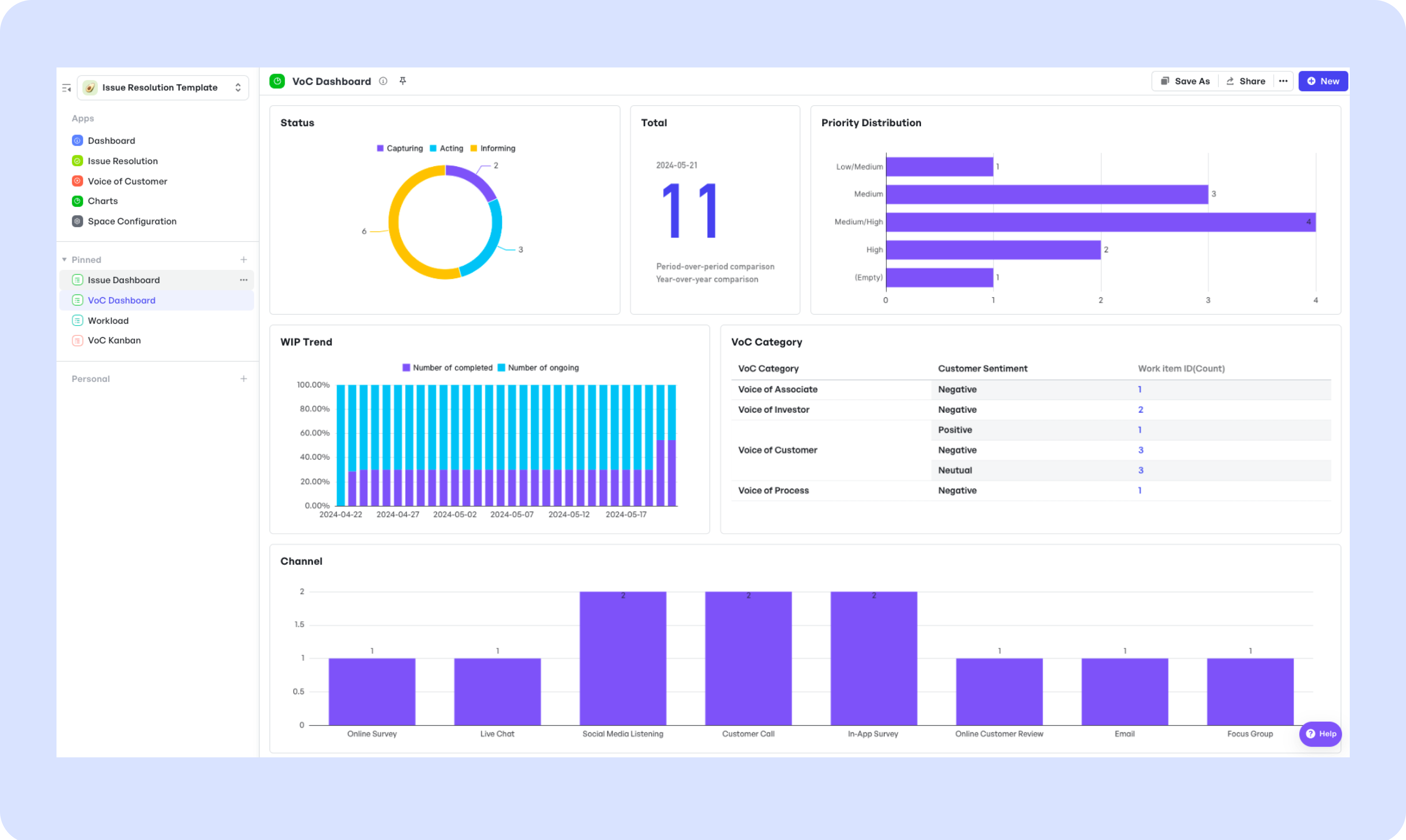Click the Online Survey channel bar
Image resolution: width=1406 pixels, height=840 pixels.
372,692
